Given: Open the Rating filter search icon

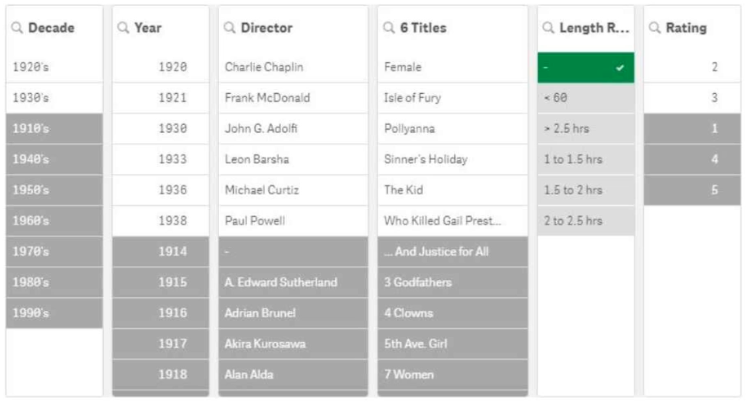Looking at the screenshot, I should click(654, 28).
